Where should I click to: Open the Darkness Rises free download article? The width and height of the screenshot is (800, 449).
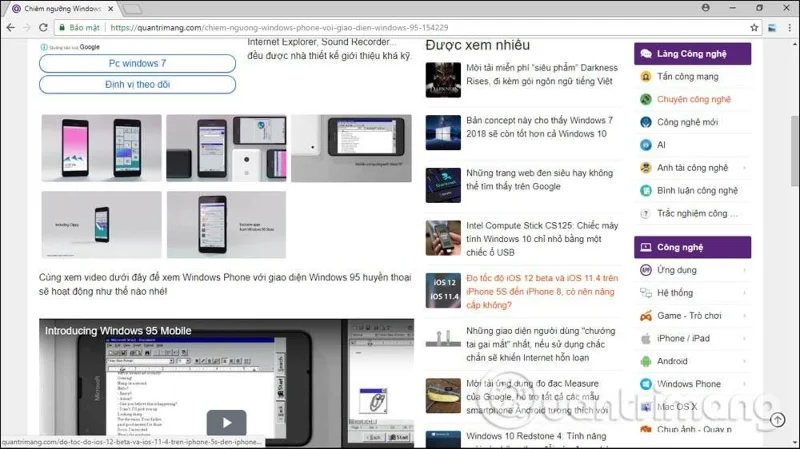coord(541,74)
